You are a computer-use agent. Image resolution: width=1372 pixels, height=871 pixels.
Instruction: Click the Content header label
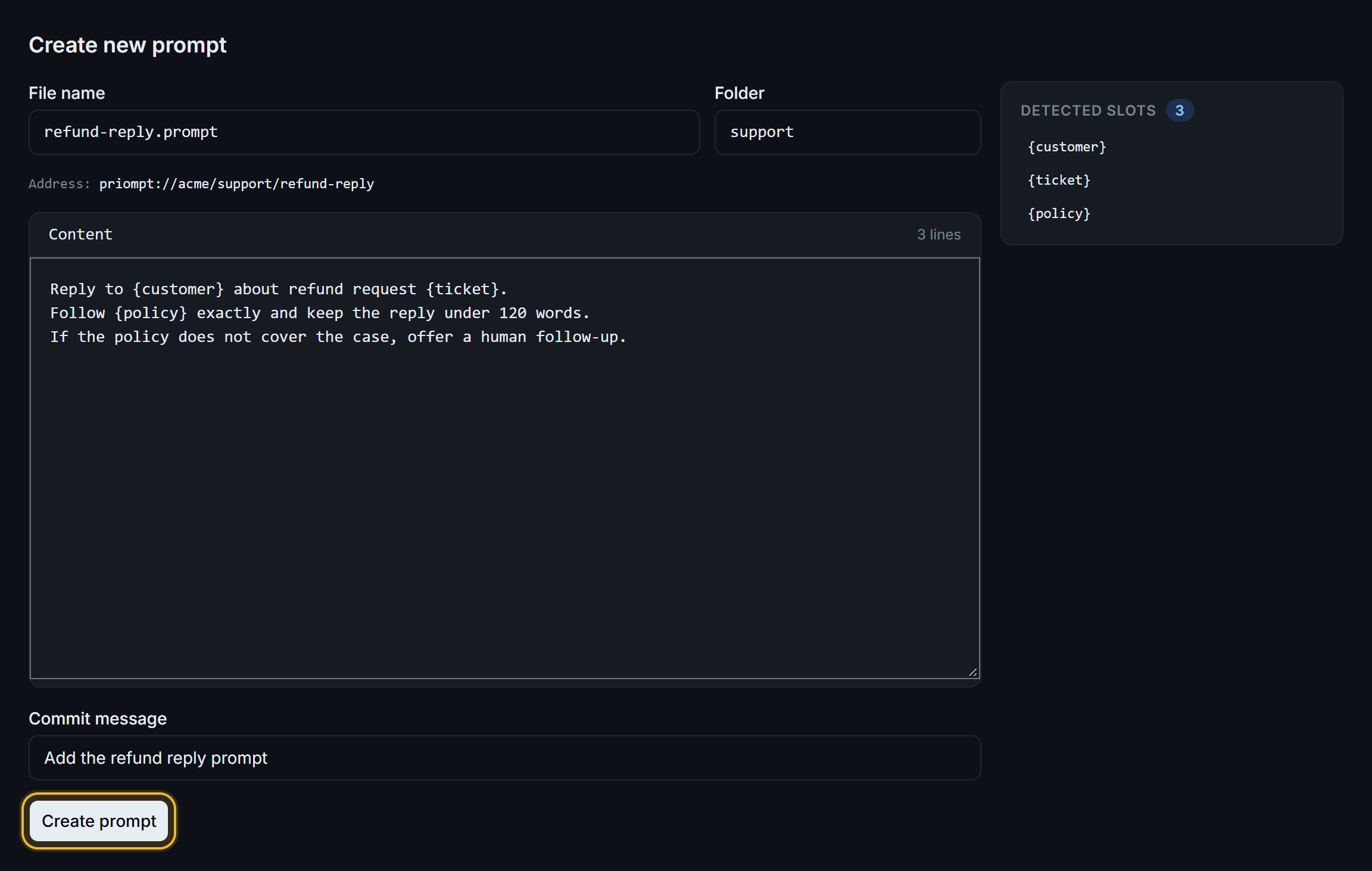tap(80, 235)
